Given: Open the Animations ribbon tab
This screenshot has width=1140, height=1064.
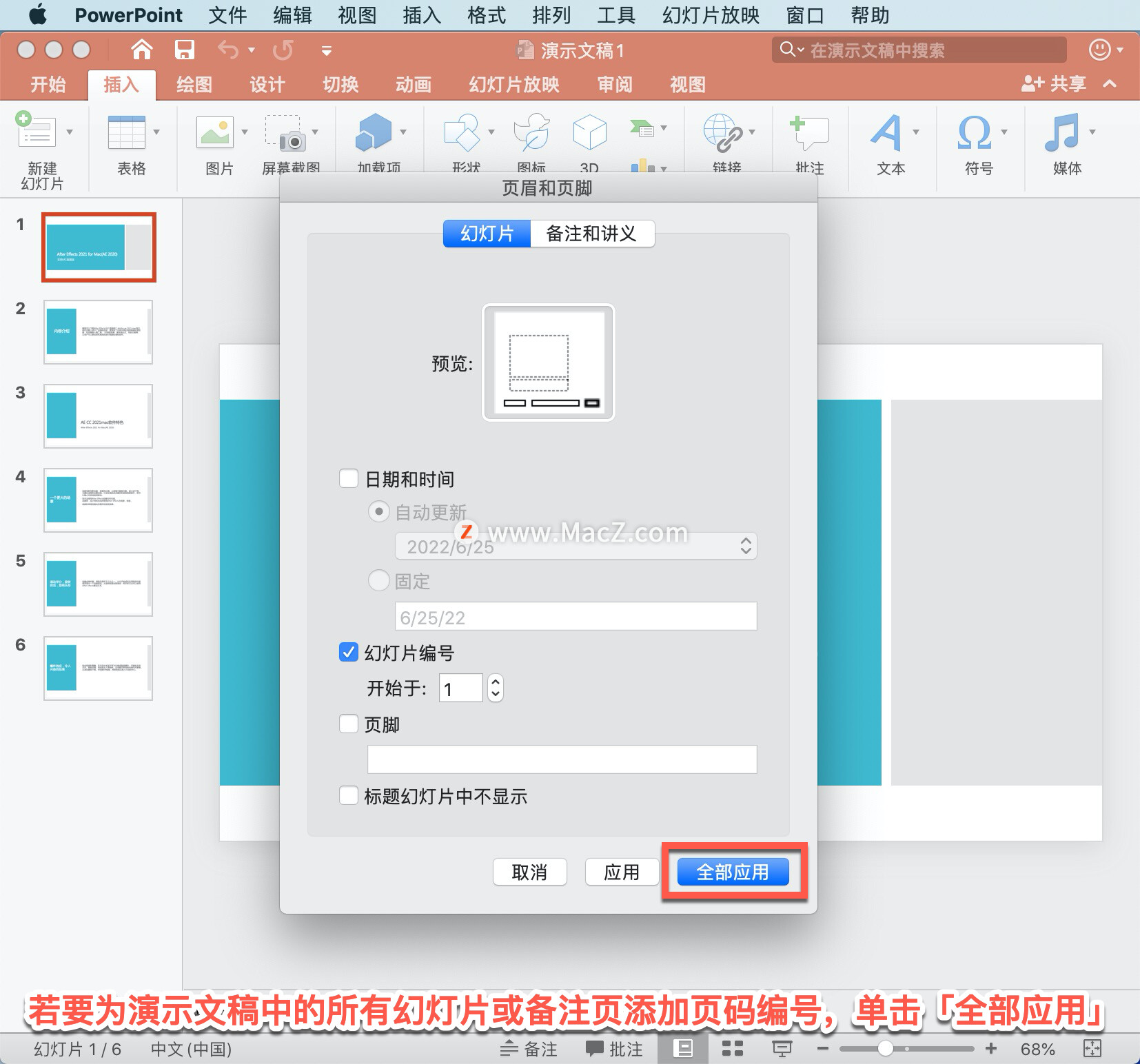Looking at the screenshot, I should (x=414, y=84).
